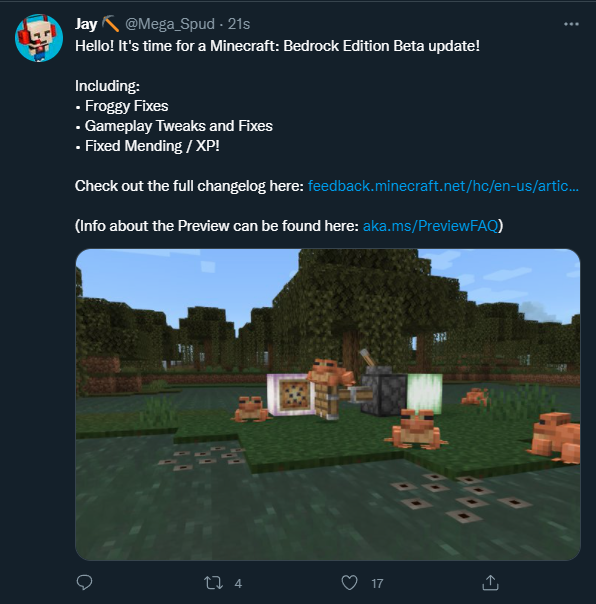Click the @Mega_Spud handle
The height and width of the screenshot is (604, 596).
click(170, 24)
